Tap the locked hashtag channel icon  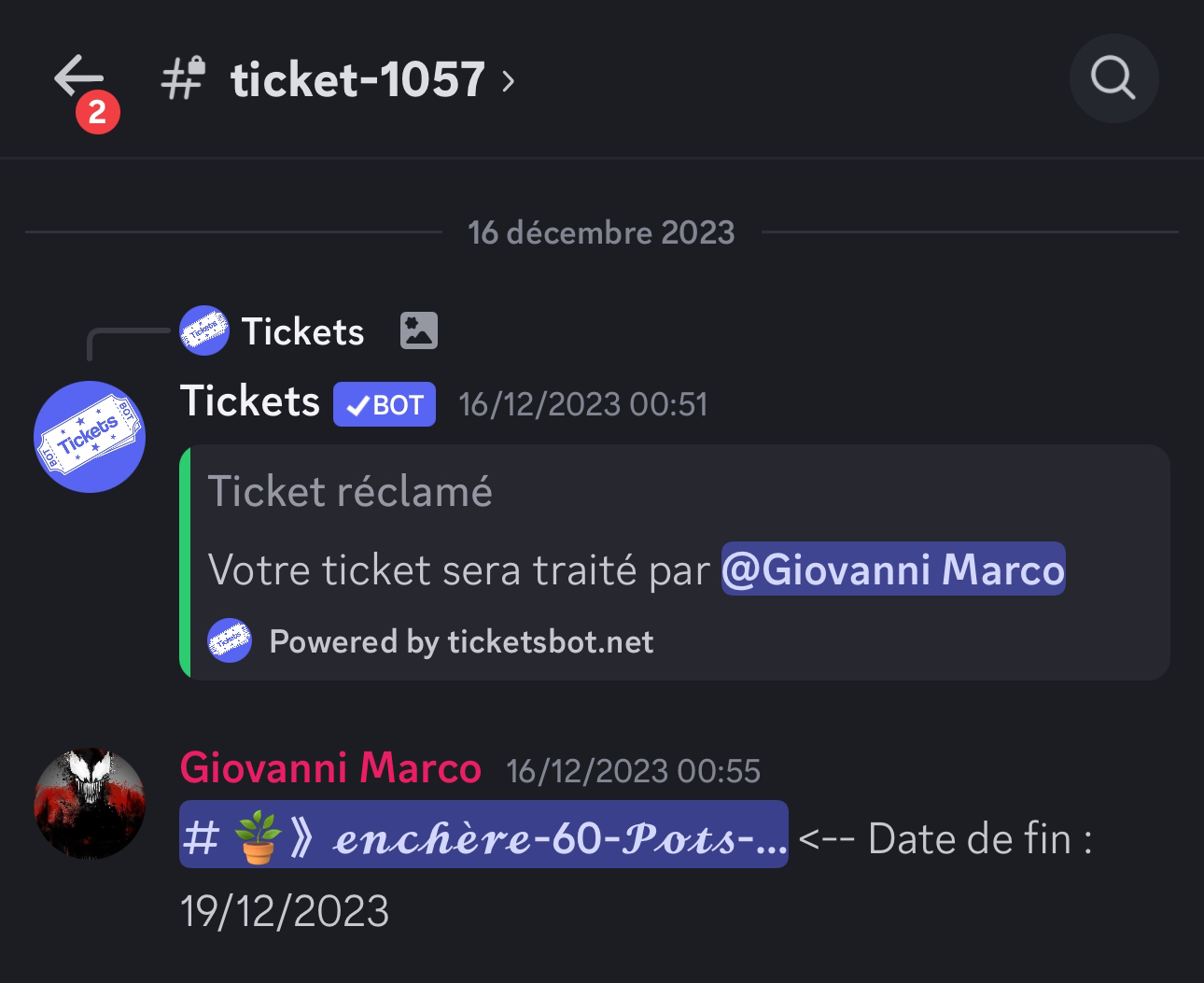(x=183, y=77)
